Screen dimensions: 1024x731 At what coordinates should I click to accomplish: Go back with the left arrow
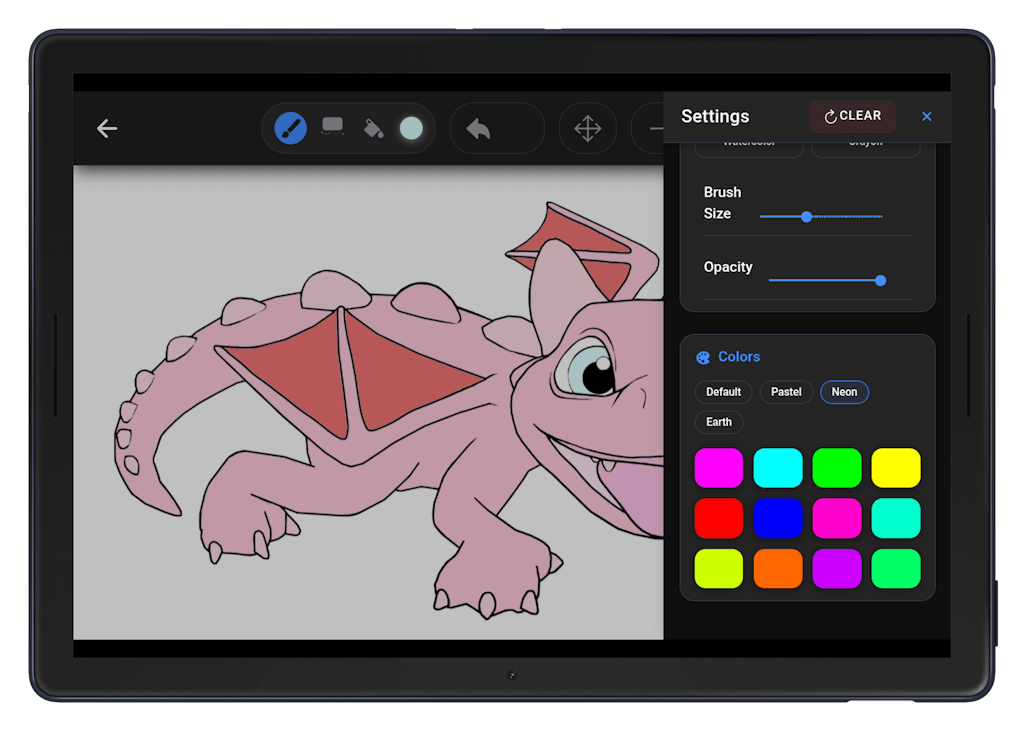point(107,128)
